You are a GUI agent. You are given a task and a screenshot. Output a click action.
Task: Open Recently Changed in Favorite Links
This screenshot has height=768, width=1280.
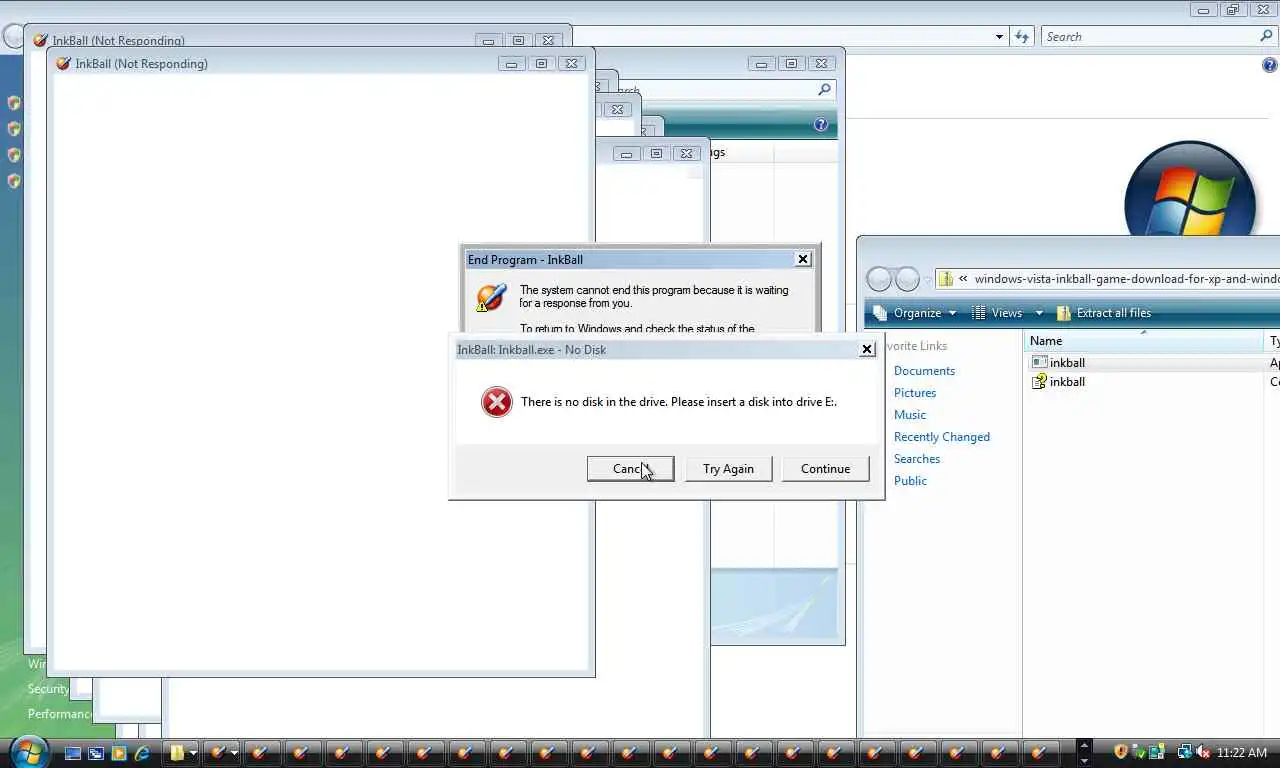tap(942, 437)
